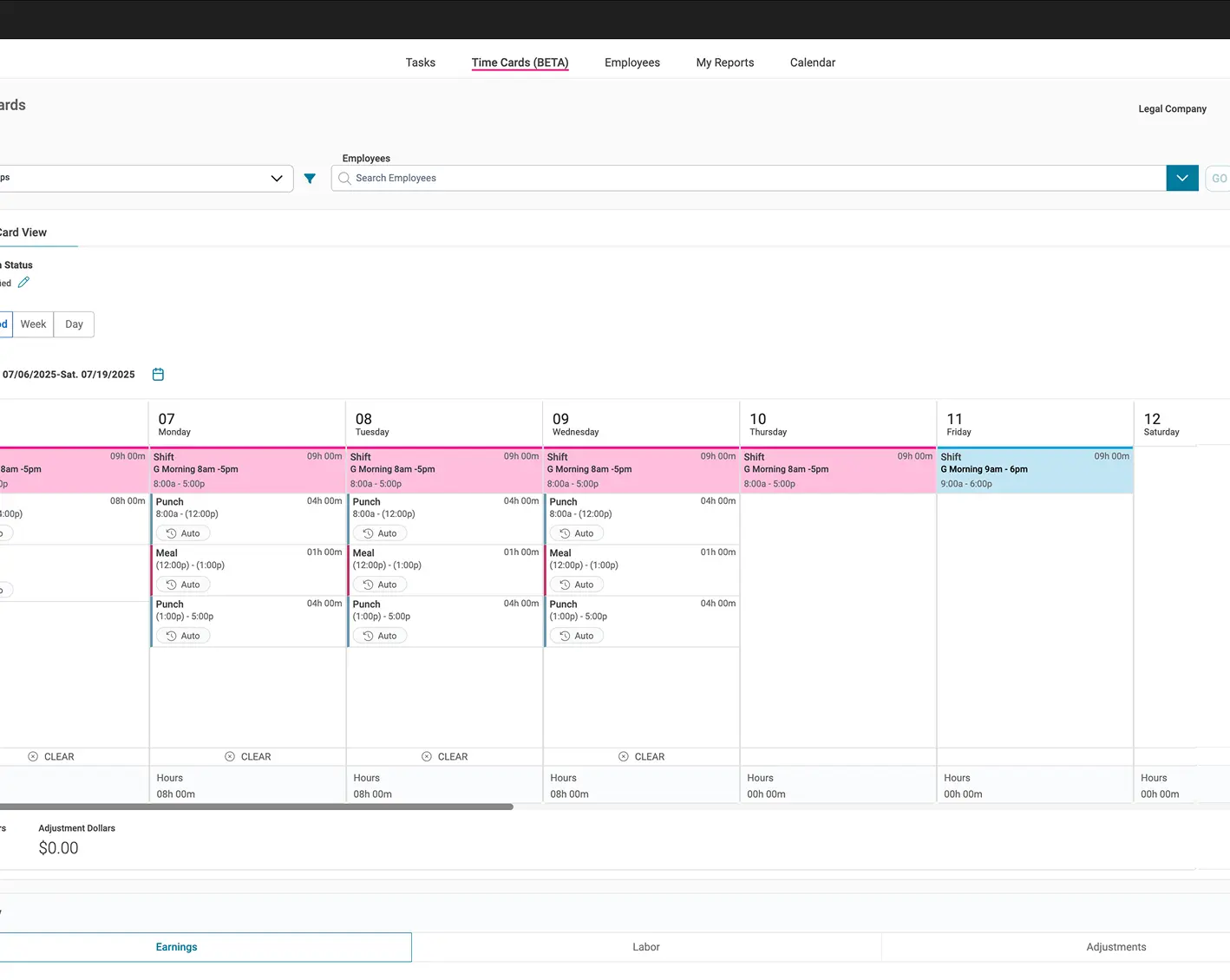Click the filter funnel icon beside the group selector
The image size is (1230, 980).
click(x=310, y=178)
